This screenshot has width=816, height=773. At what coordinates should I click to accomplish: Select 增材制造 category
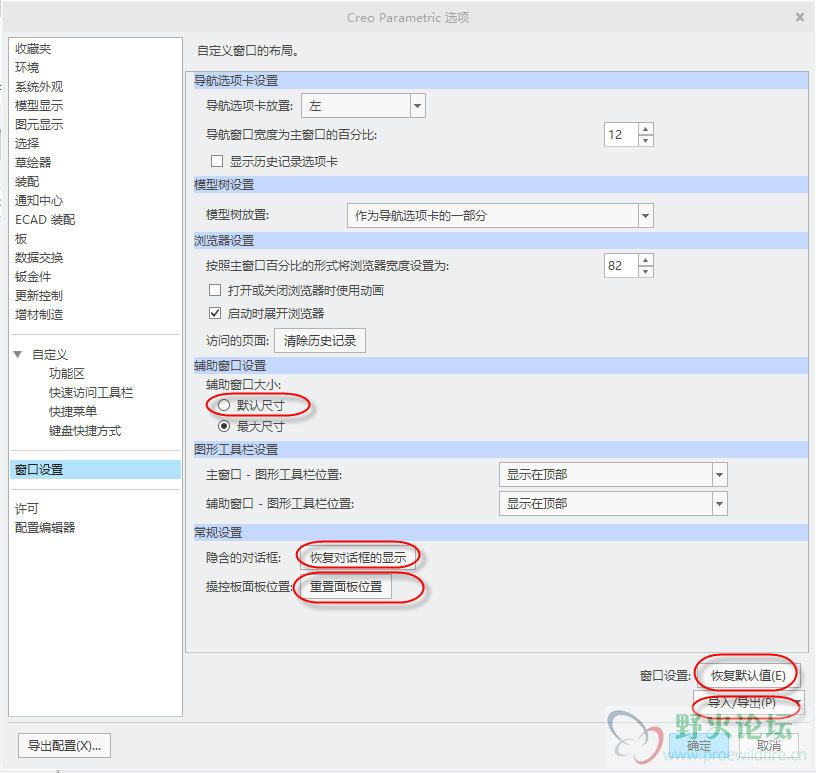[x=39, y=314]
